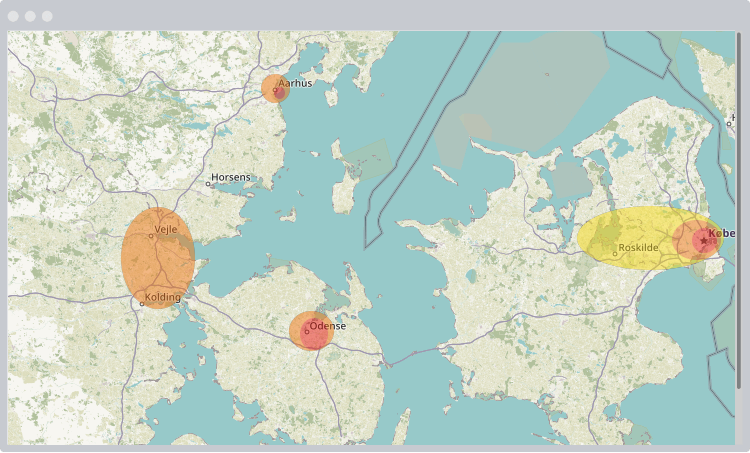Click the Horsens city label
This screenshot has width=750, height=453.
point(231,177)
